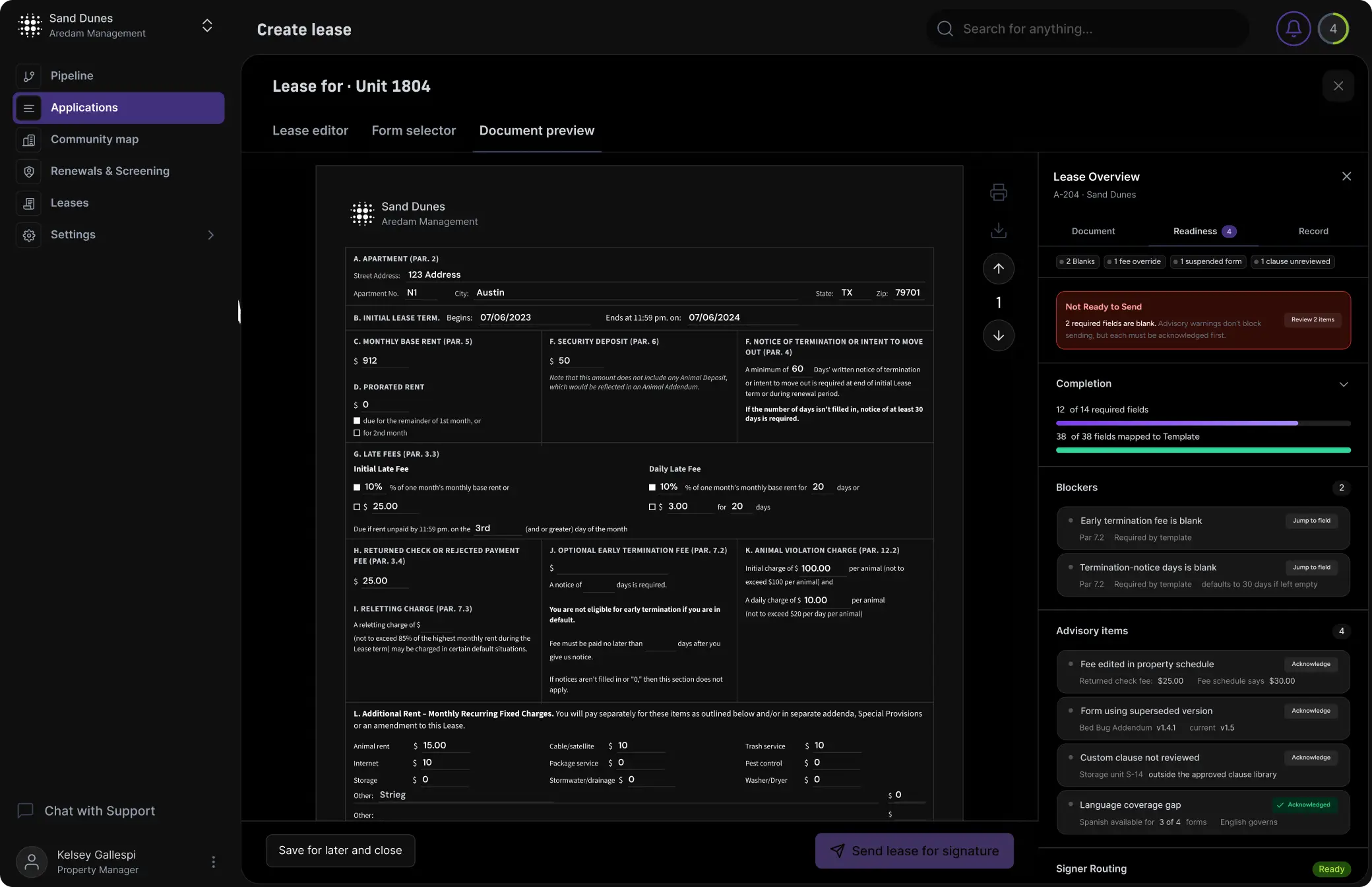Click the Monthly Base Rent amount field
Viewport: 1372px width, 887px height.
[385, 361]
